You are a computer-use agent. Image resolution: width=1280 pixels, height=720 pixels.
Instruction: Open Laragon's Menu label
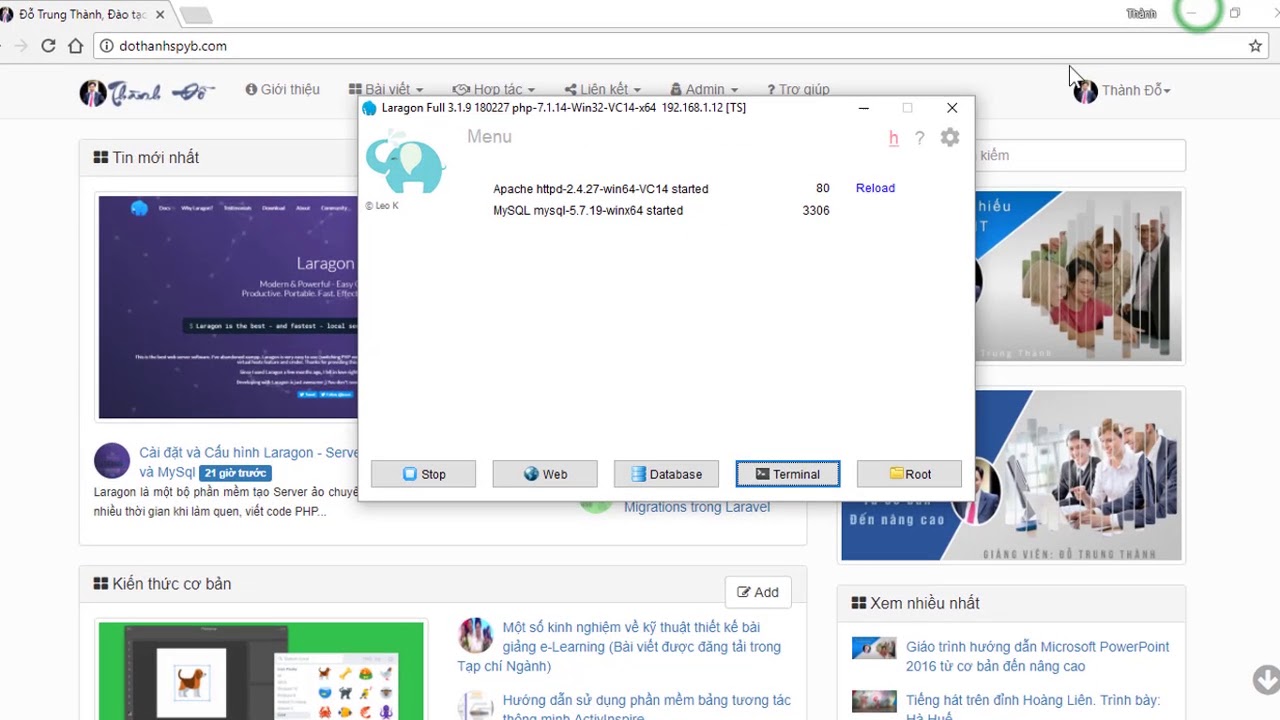[489, 137]
